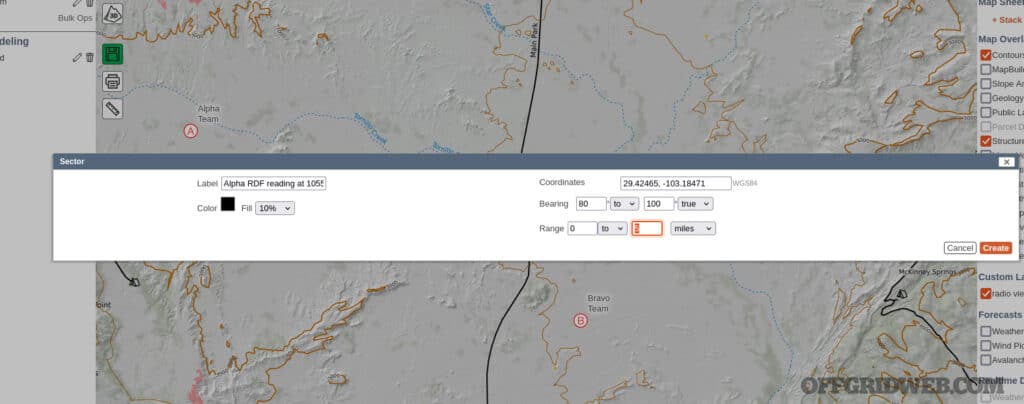Enable the Weather forecast checkbox

point(985,331)
